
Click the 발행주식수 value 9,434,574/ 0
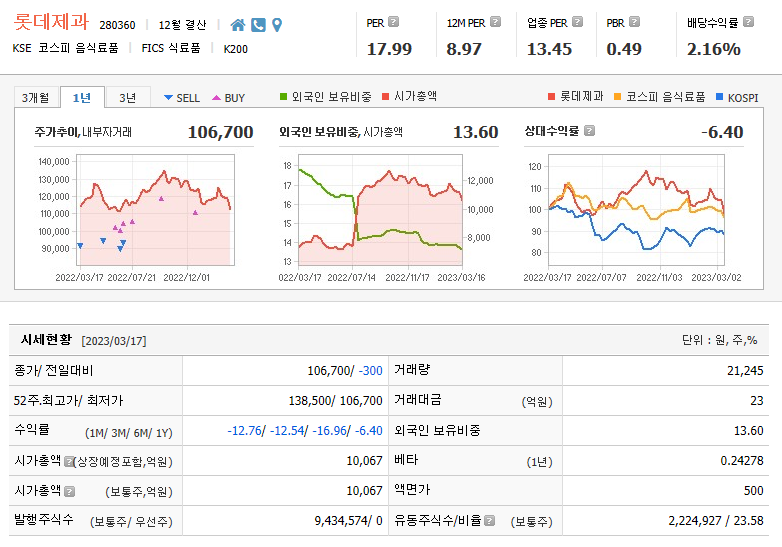point(348,521)
